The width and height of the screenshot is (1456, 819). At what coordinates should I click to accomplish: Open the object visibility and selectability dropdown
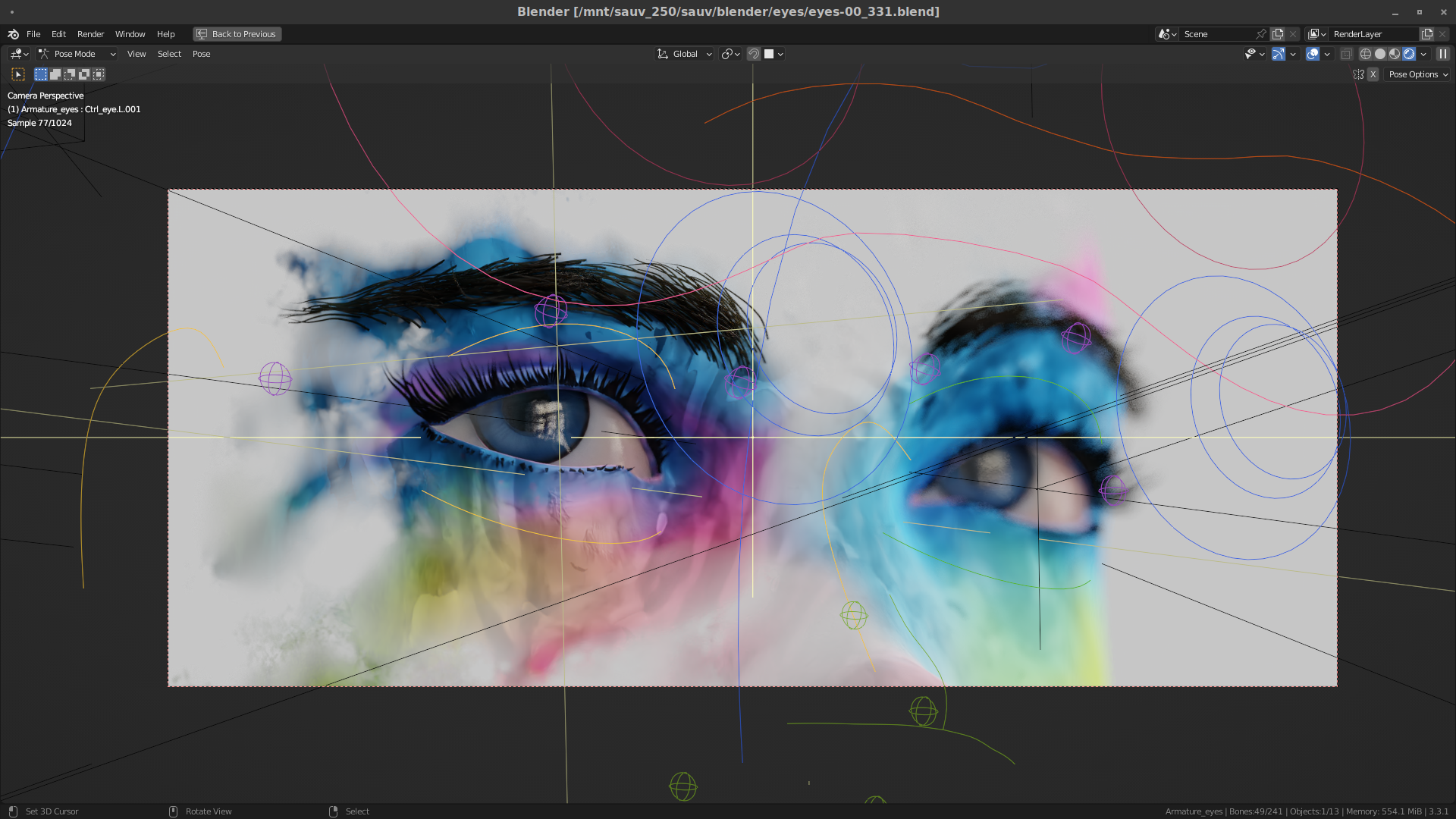(1254, 54)
